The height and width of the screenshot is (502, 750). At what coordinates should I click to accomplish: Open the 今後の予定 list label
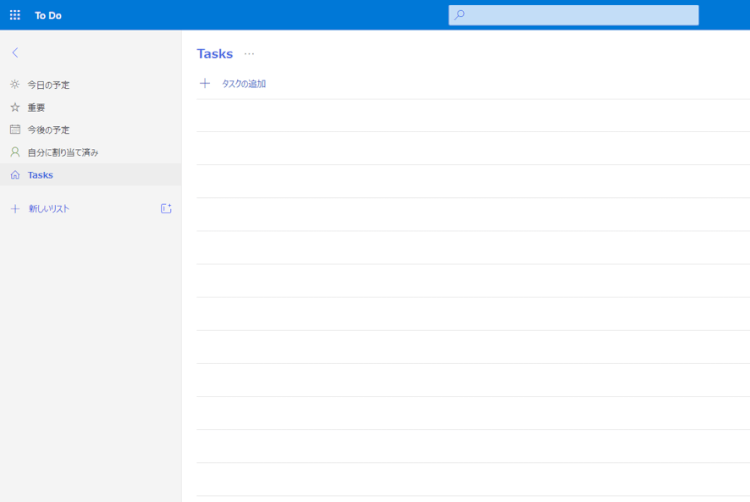point(49,130)
